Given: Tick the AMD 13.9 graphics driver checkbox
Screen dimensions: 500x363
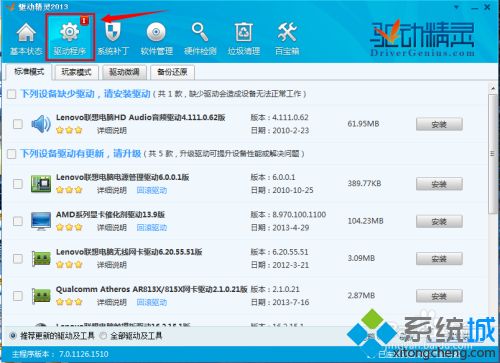Looking at the screenshot, I should pos(18,221).
